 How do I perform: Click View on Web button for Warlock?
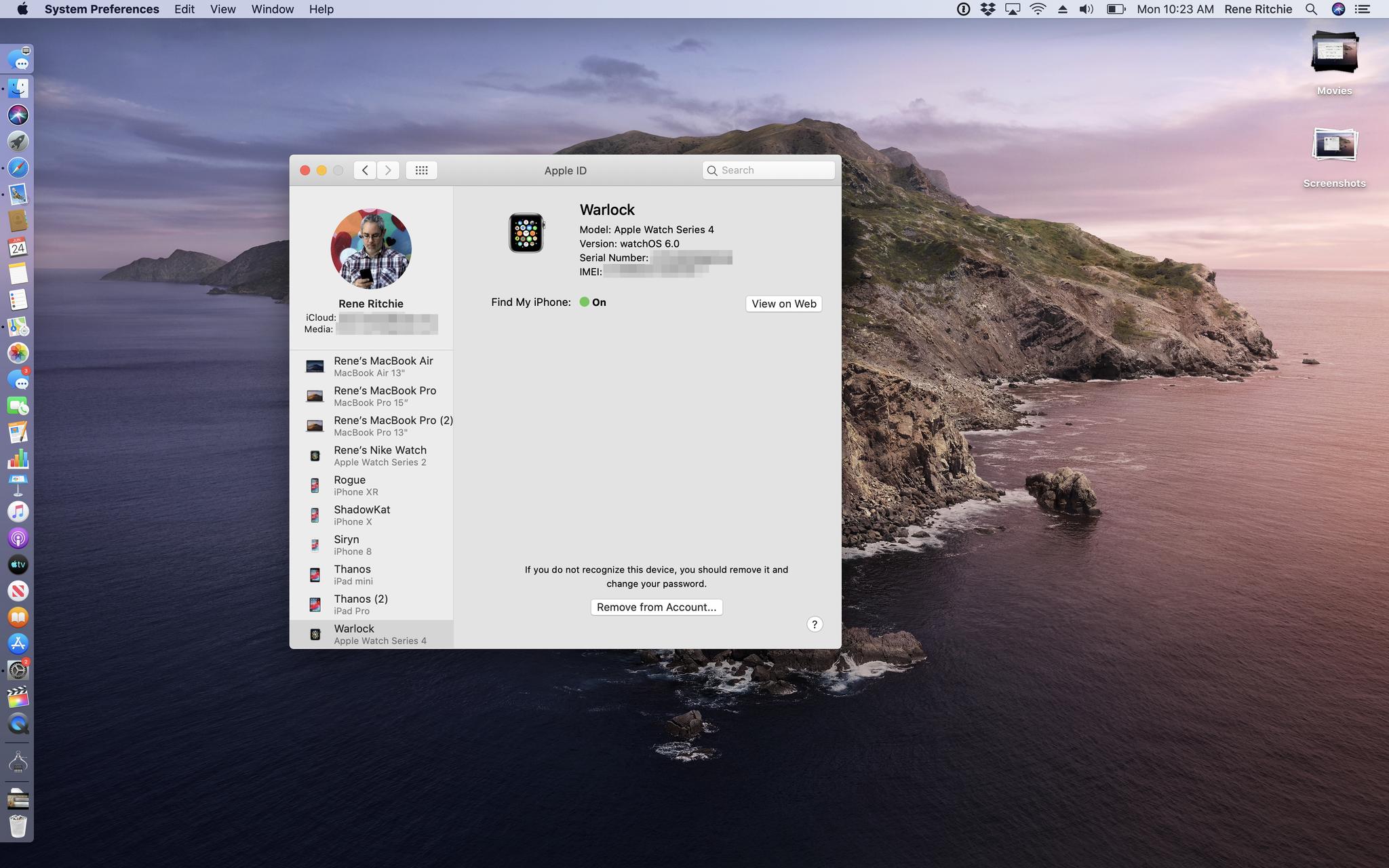784,303
